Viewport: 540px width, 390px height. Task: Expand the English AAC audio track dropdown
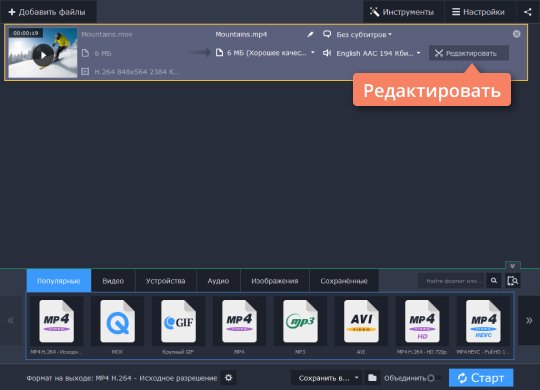click(378, 53)
